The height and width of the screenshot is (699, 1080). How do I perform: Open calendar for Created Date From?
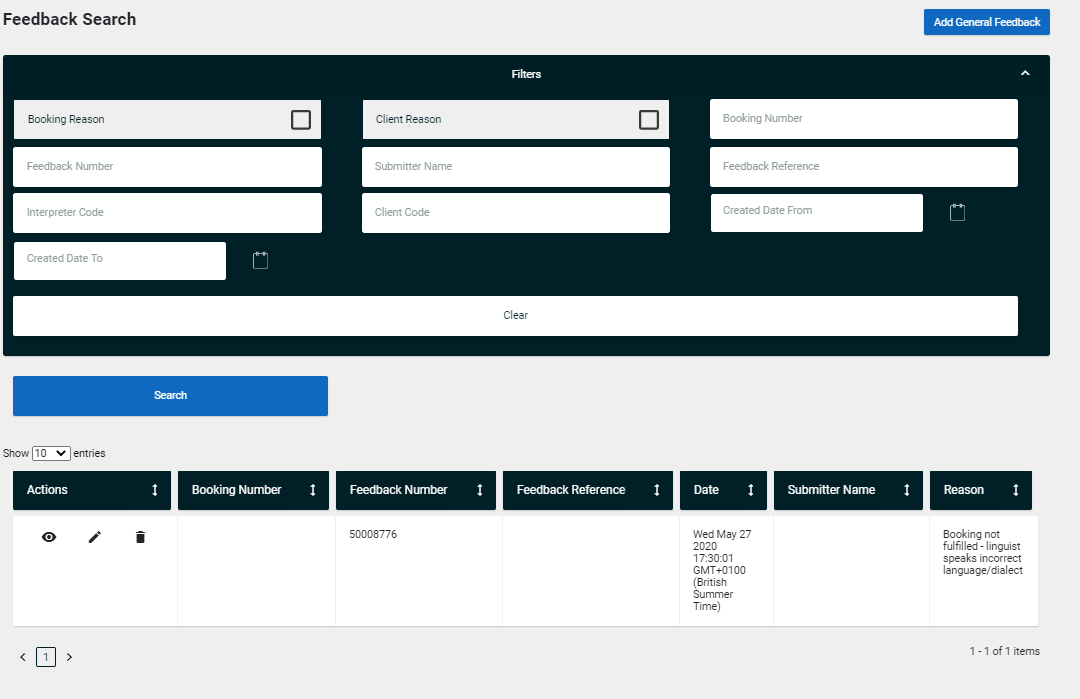pos(957,212)
